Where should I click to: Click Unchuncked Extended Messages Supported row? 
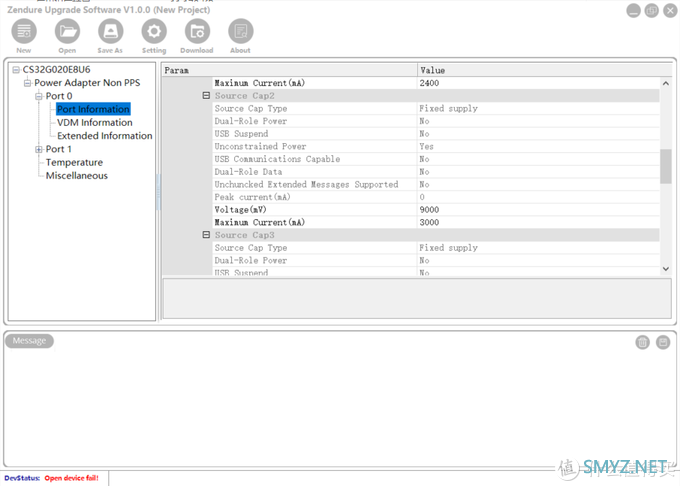[x=436, y=184]
